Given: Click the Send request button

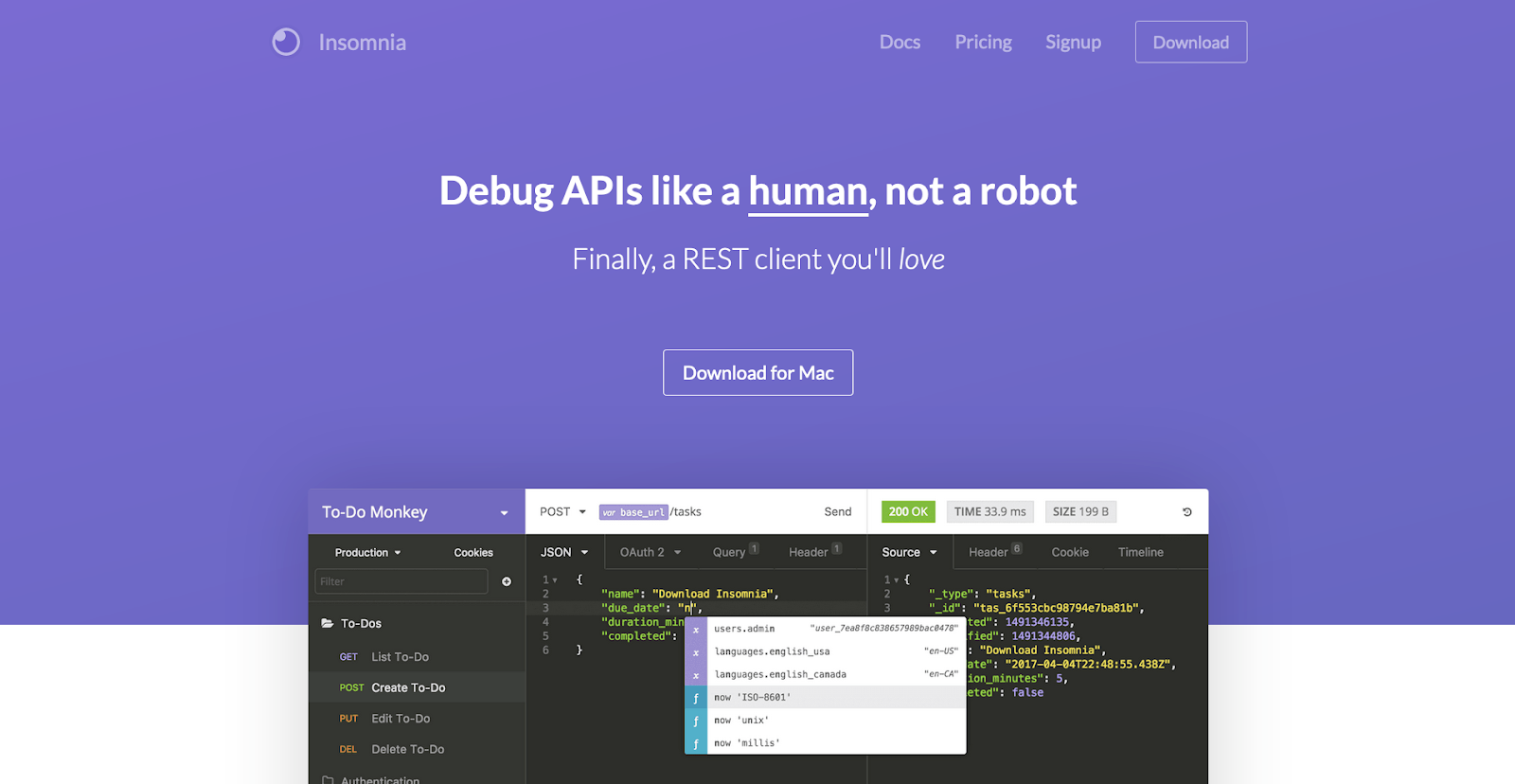Looking at the screenshot, I should point(837,511).
